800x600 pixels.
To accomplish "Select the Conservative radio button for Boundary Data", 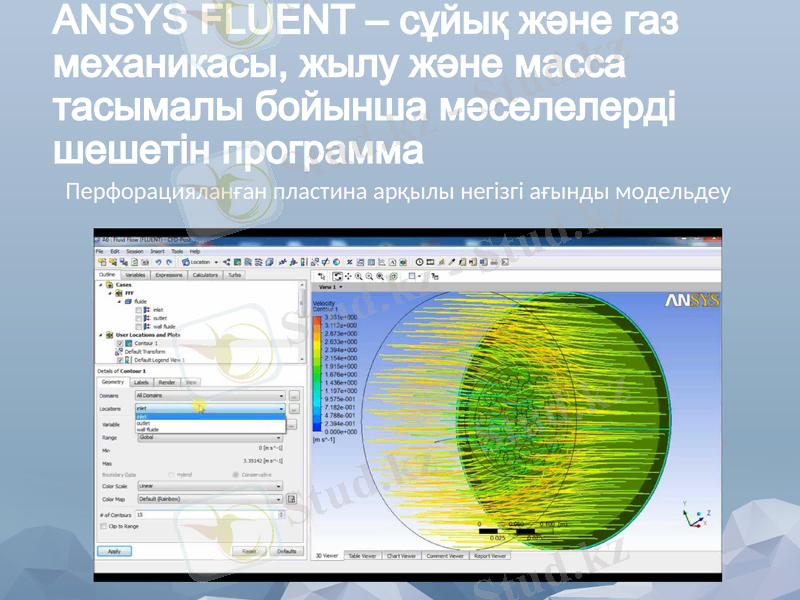I will point(236,473).
